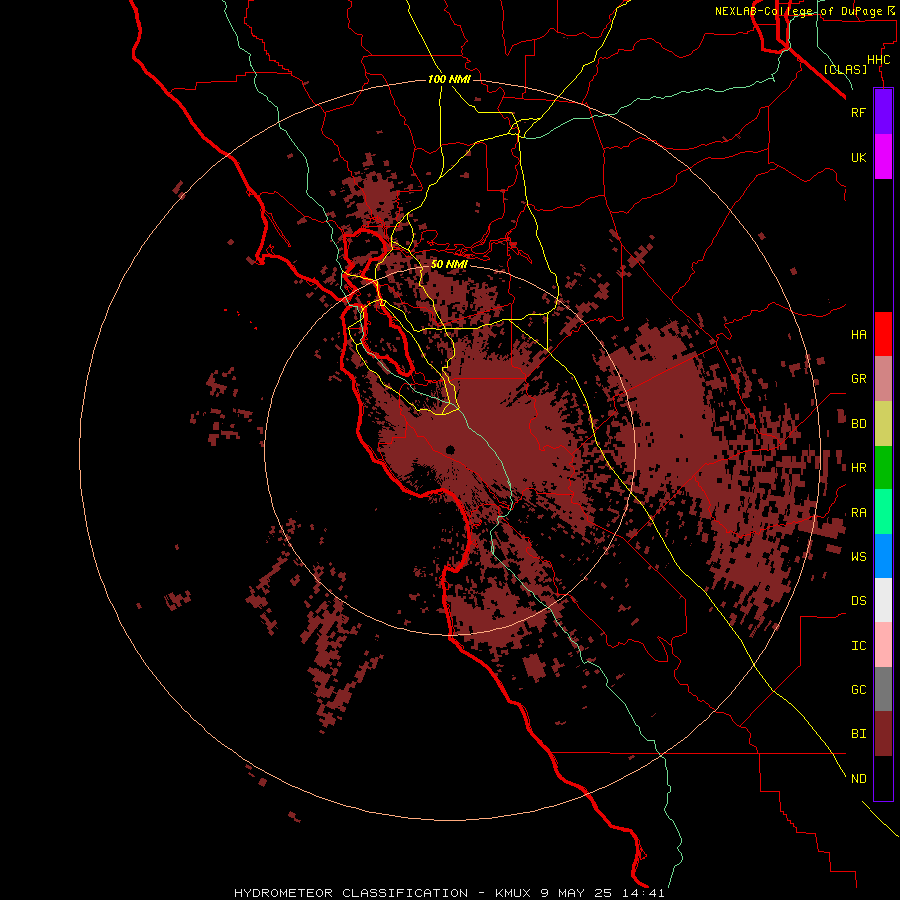Image resolution: width=900 pixels, height=900 pixels.
Task: Click the DS legend label
Action: (858, 601)
